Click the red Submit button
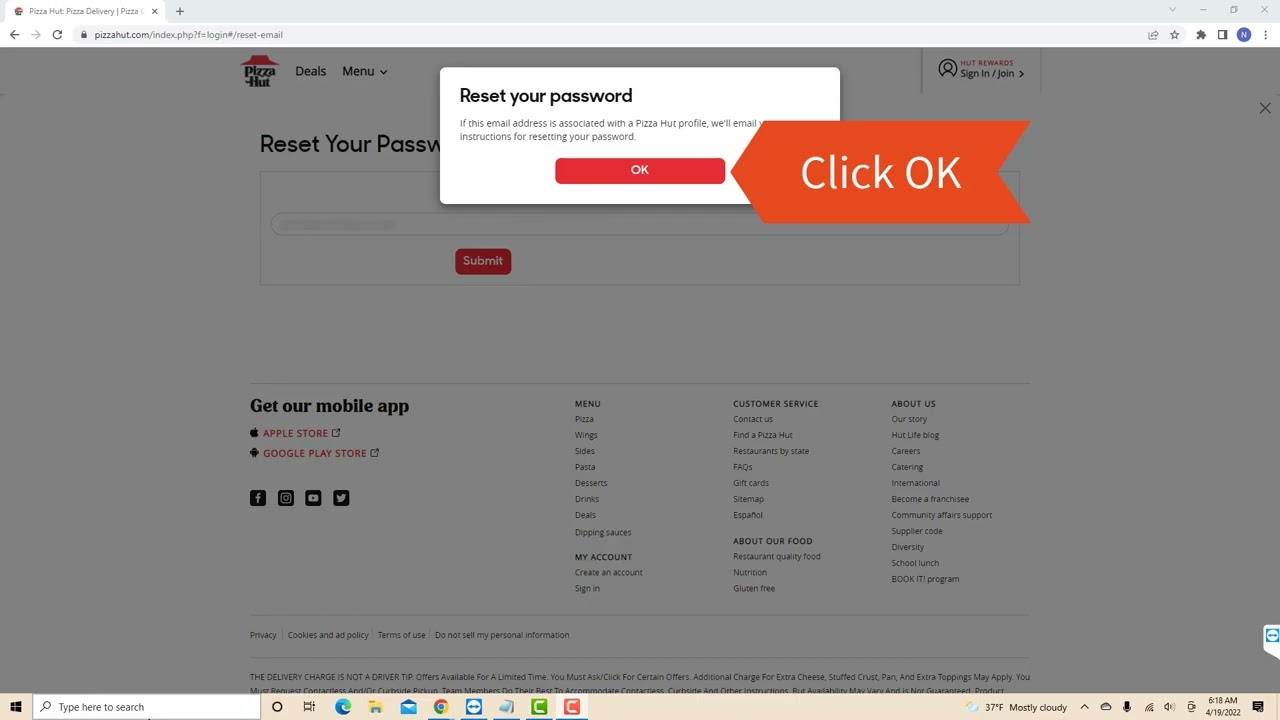The image size is (1280, 720). coord(483,261)
